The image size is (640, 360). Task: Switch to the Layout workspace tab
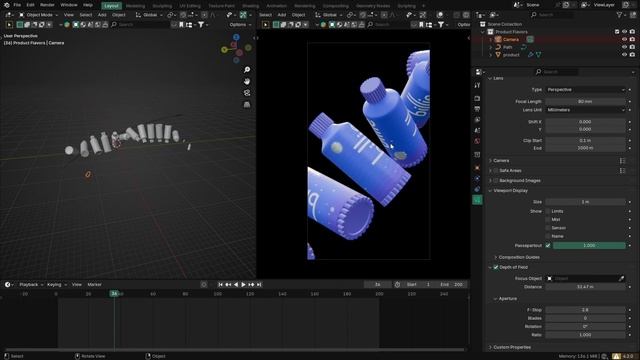click(111, 6)
